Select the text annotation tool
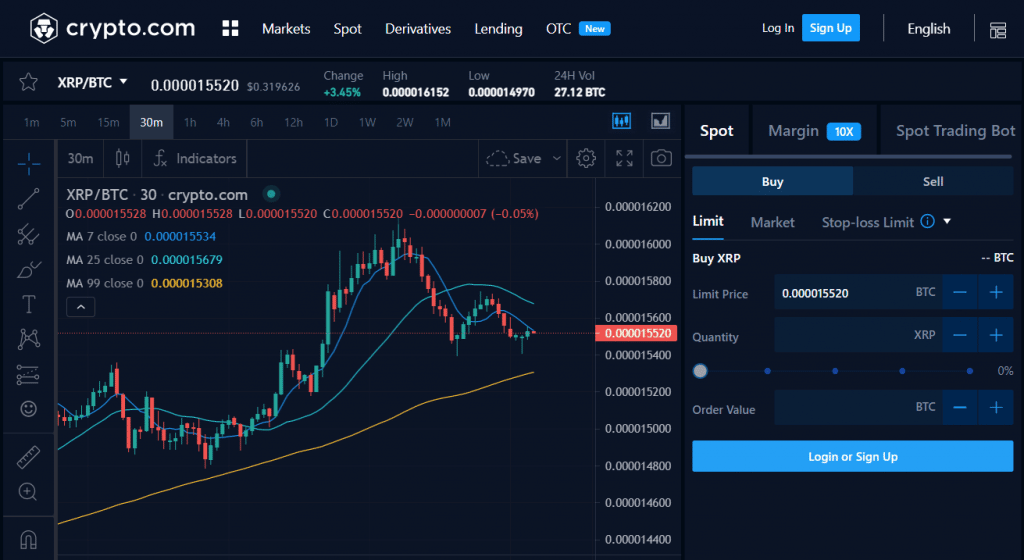Image resolution: width=1024 pixels, height=560 pixels. tap(28, 304)
